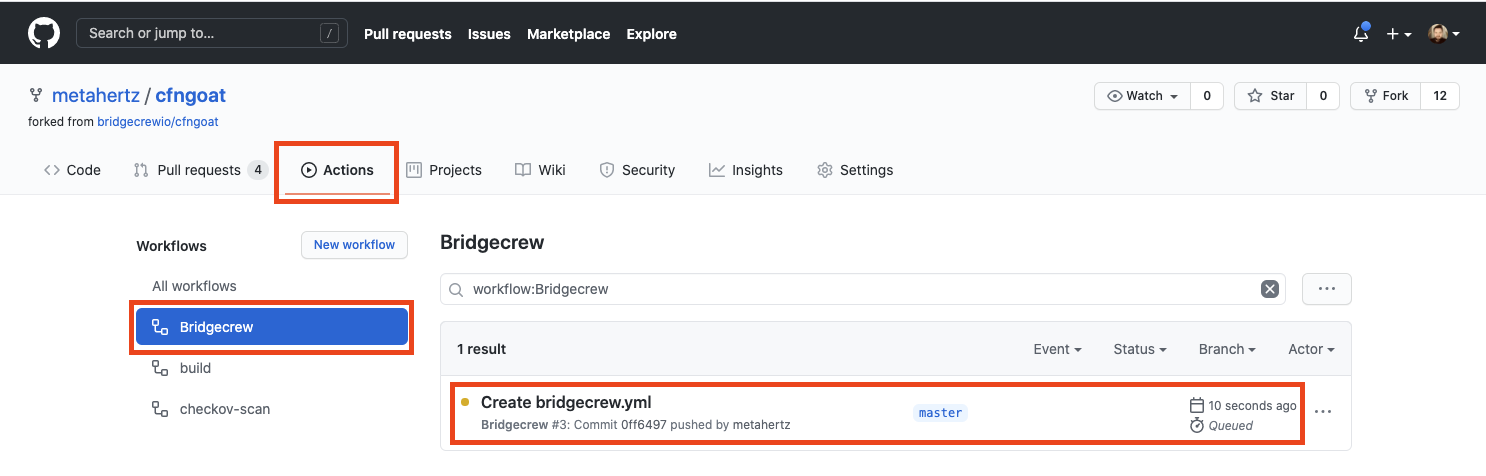The width and height of the screenshot is (1486, 476).
Task: Switch to the Actions tab
Action: click(x=338, y=170)
